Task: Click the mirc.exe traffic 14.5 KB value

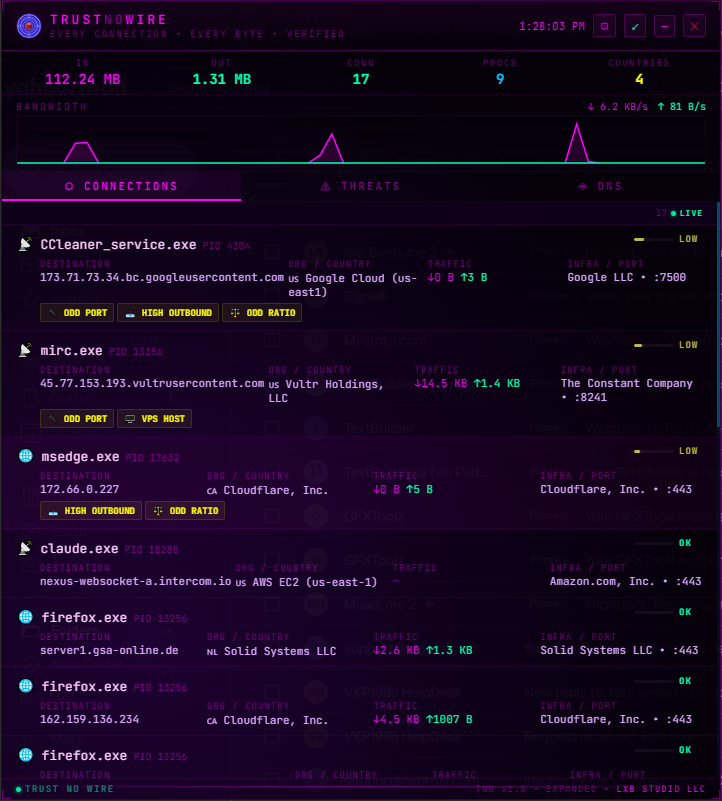Action: [440, 384]
